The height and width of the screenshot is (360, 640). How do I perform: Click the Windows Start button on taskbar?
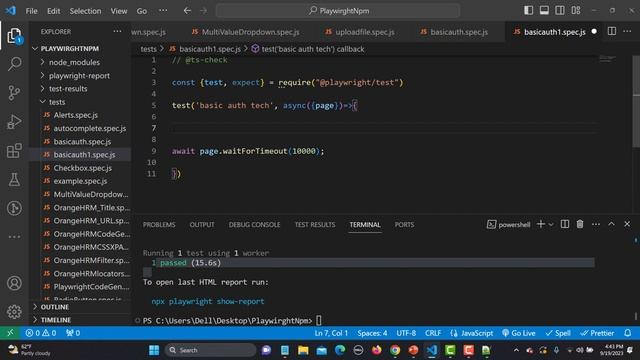point(154,350)
